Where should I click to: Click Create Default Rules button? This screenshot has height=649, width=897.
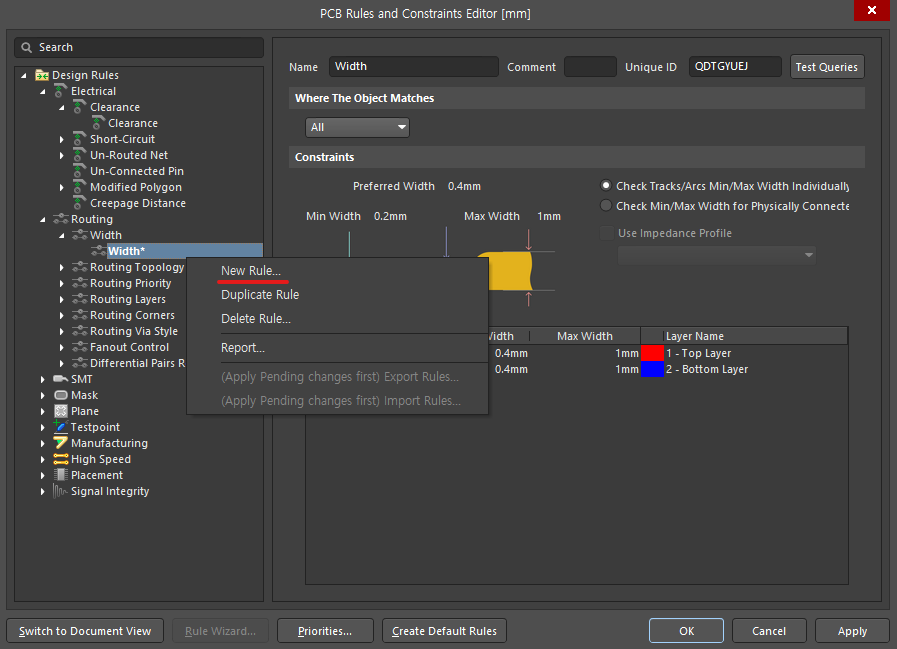(x=444, y=631)
